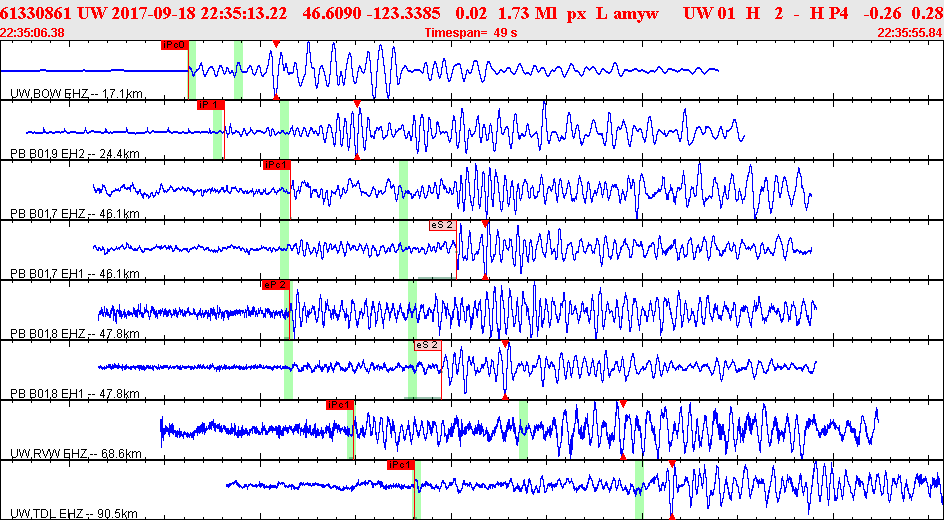Click the 'PB B018 EHZ -- 47.8km' station label
Image resolution: width=944 pixels, height=520 pixels.
pos(75,334)
